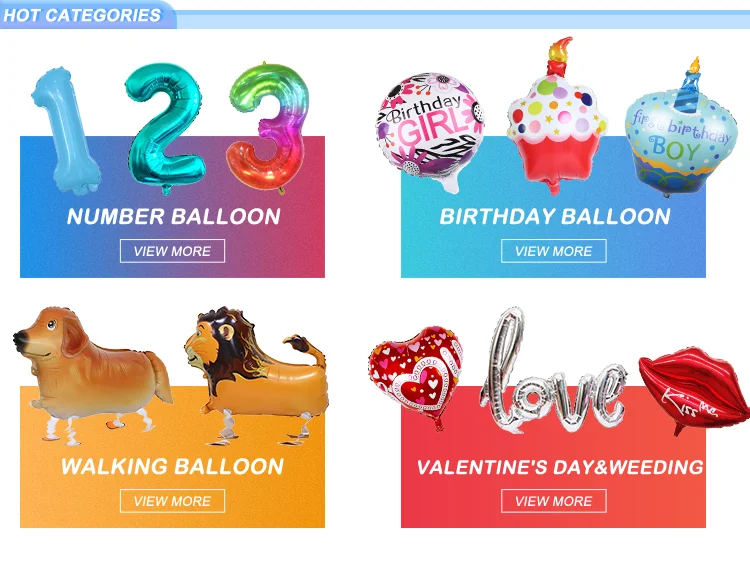The width and height of the screenshot is (750, 573).
Task: Click View More under Birthday Balloon
Action: pyautogui.click(x=553, y=251)
